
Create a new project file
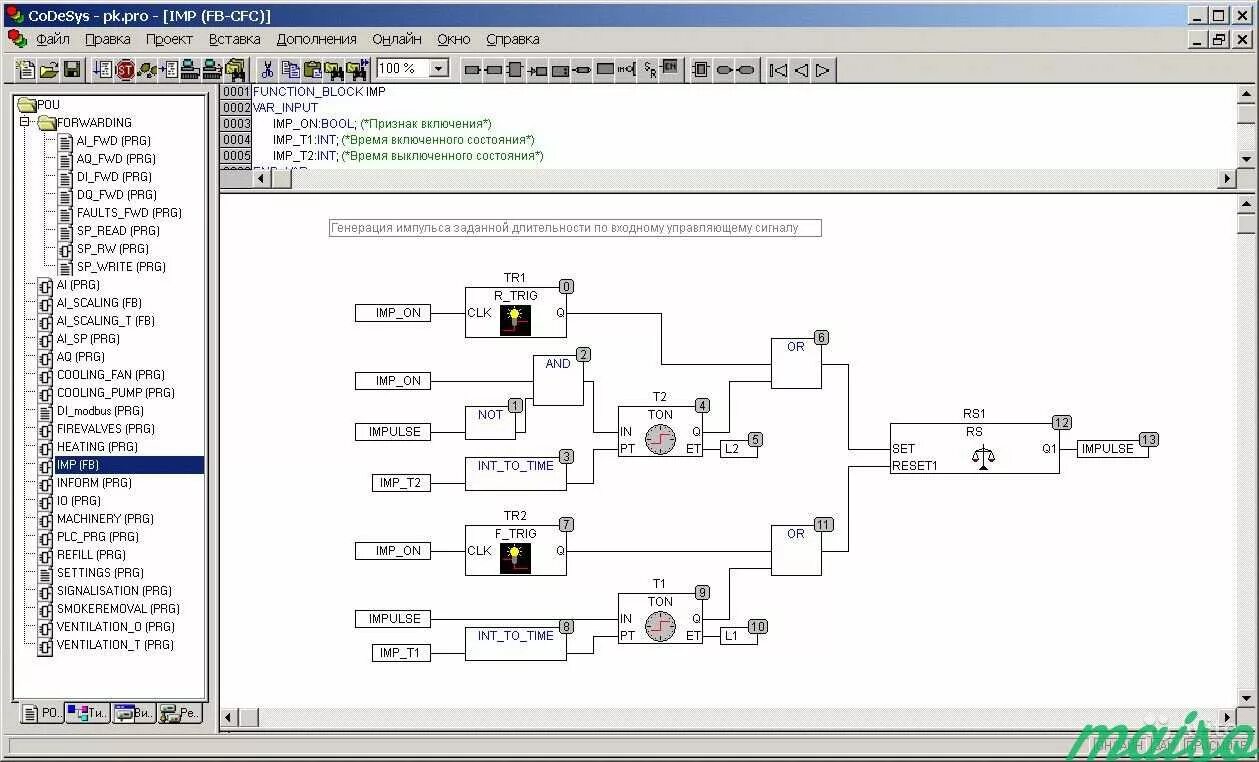(x=26, y=70)
